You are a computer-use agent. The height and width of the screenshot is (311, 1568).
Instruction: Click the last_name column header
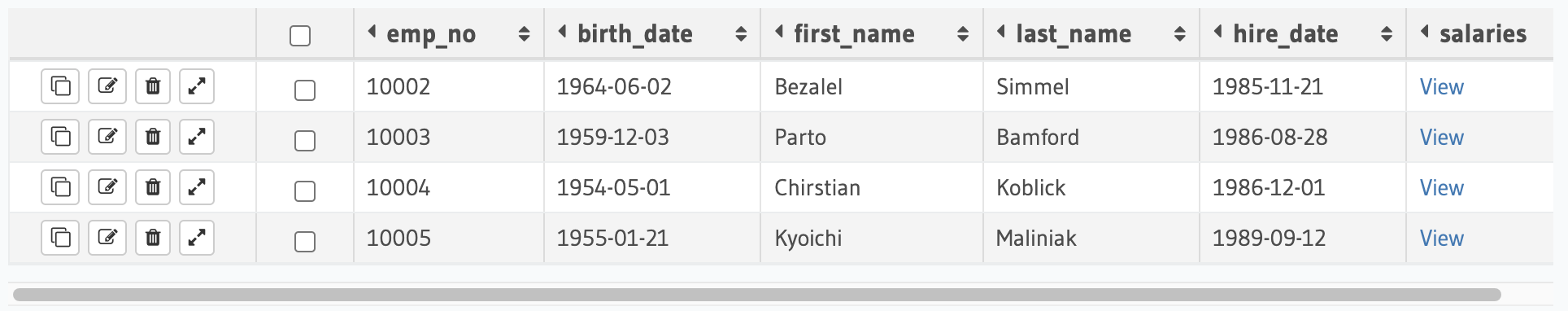click(1074, 34)
